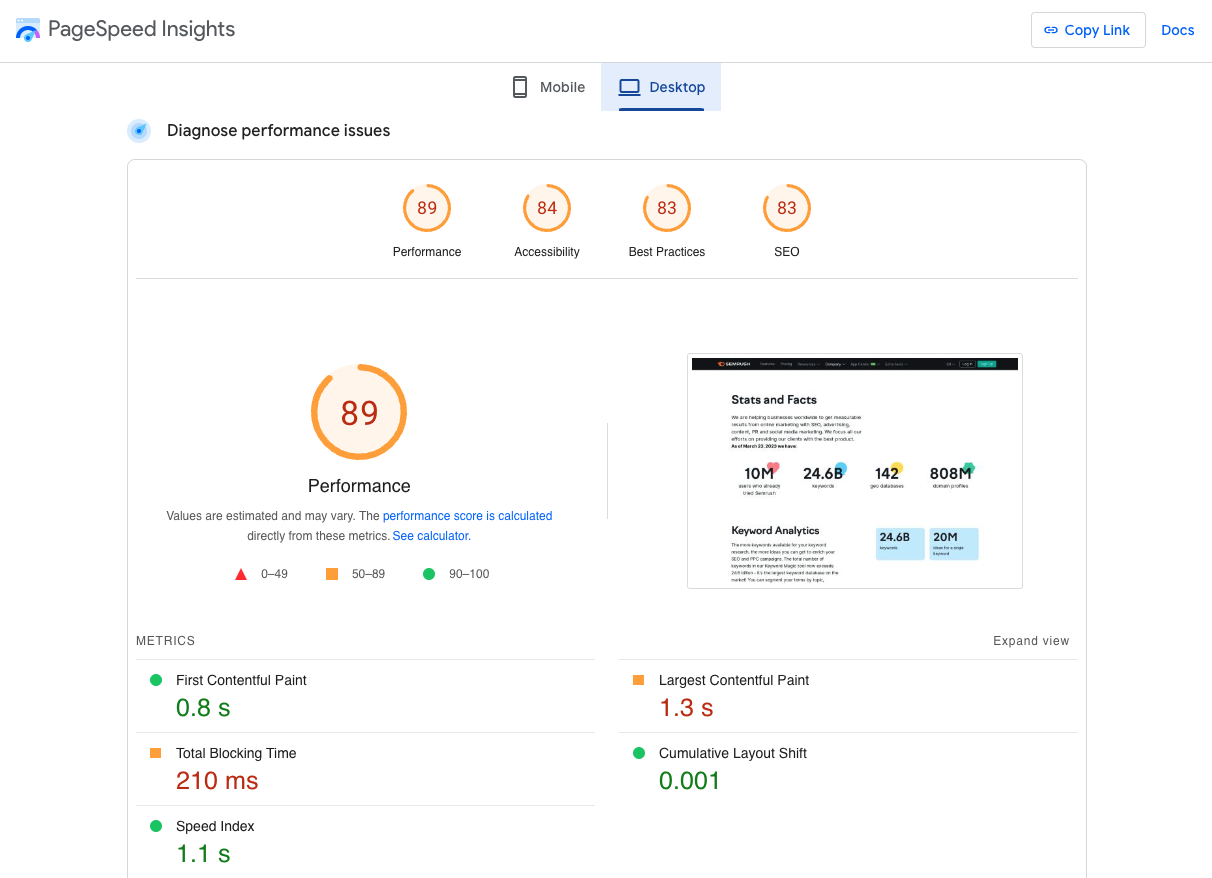Screen dimensions: 1212x878
Task: Click the PageSpeed Insights logo icon
Action: coord(27,29)
